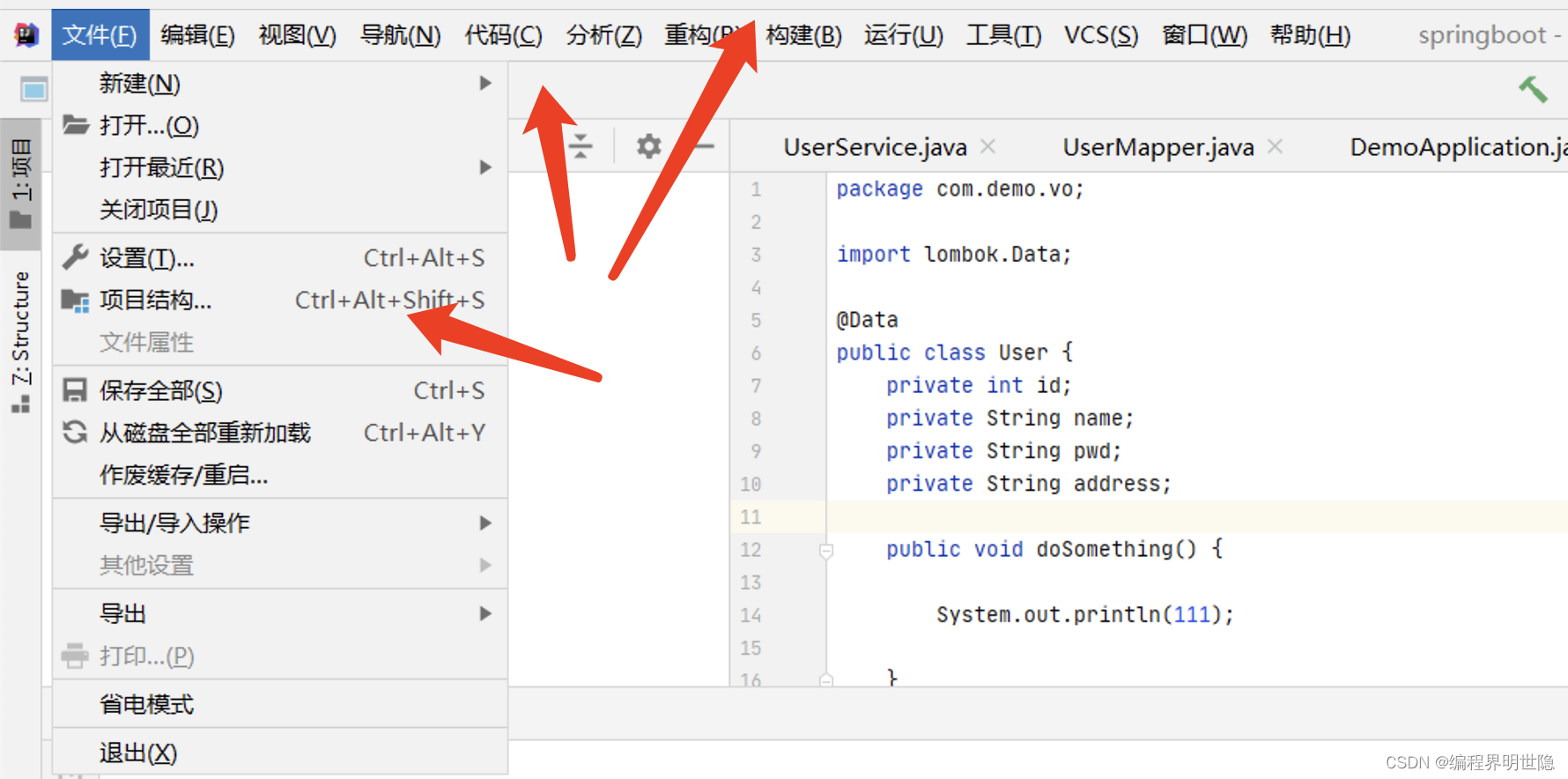1568x779 pixels.
Task: Click the floppy disk icon for 保存全部(S)
Action: pos(76,390)
